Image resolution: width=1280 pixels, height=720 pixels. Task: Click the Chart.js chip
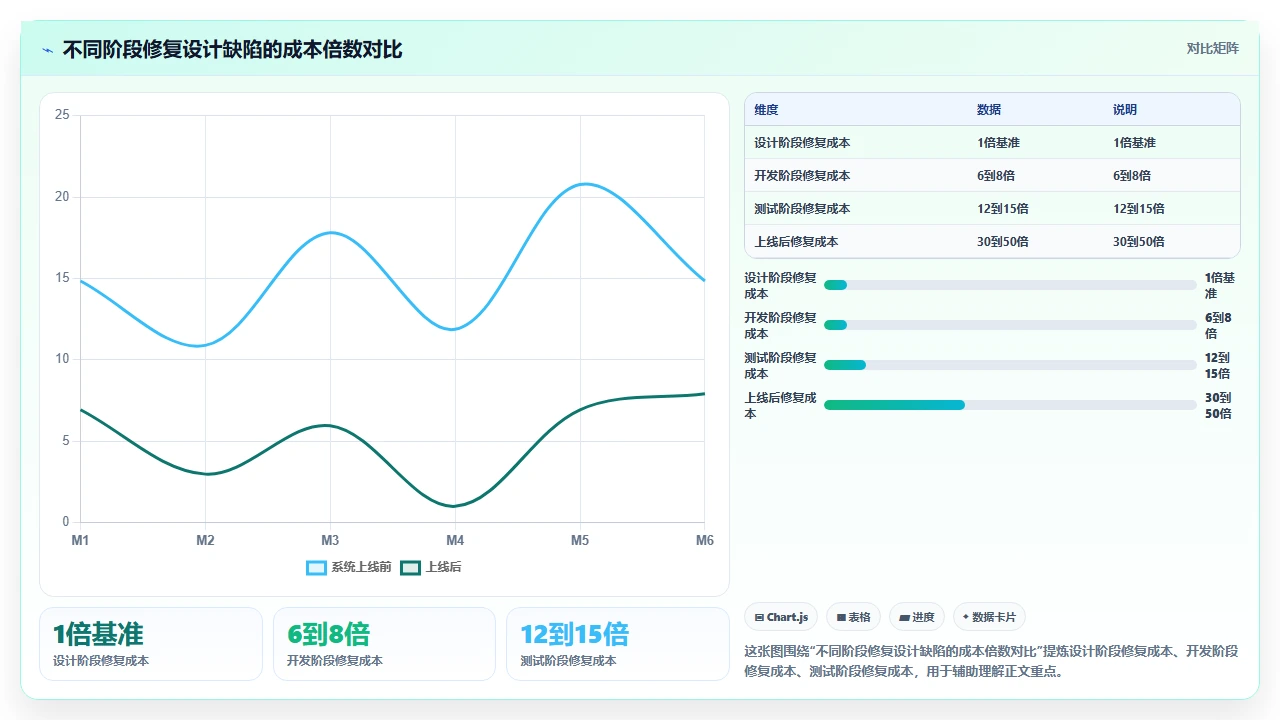pyautogui.click(x=782, y=617)
